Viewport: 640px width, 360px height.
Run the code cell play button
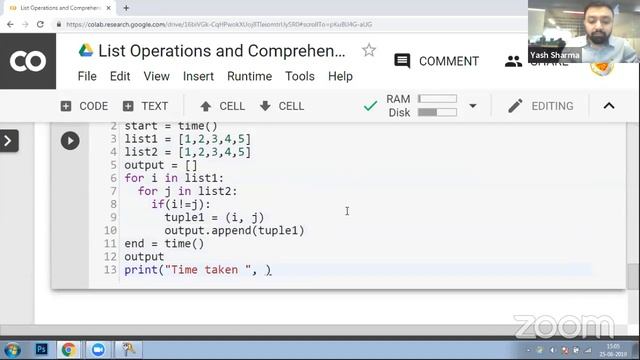[x=70, y=141]
